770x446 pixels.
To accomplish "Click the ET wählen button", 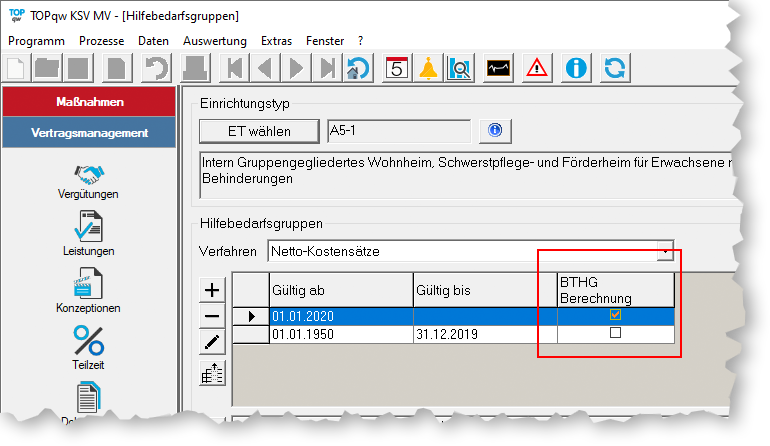I will click(260, 131).
